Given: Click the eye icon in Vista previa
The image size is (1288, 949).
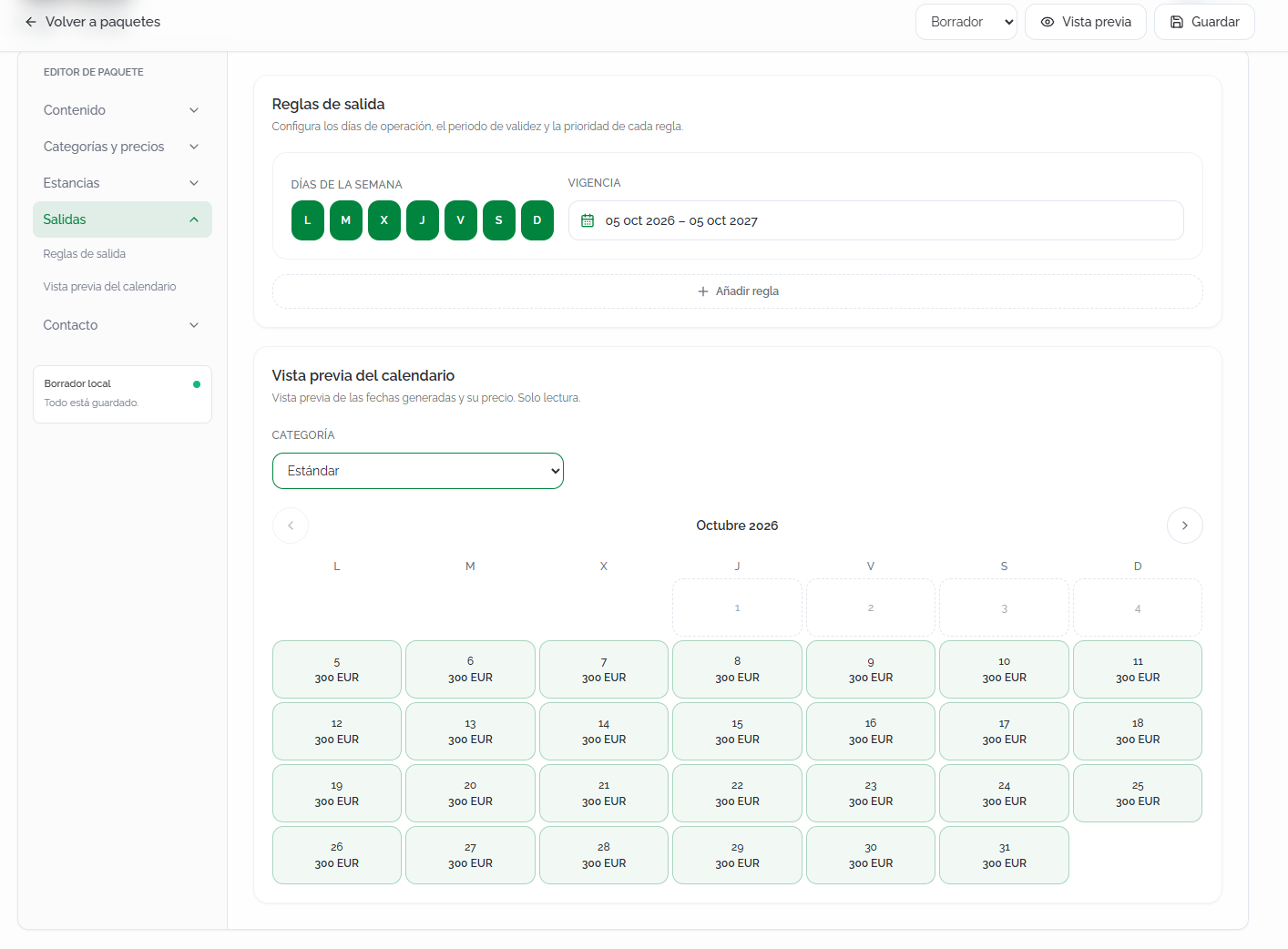Looking at the screenshot, I should (x=1048, y=22).
